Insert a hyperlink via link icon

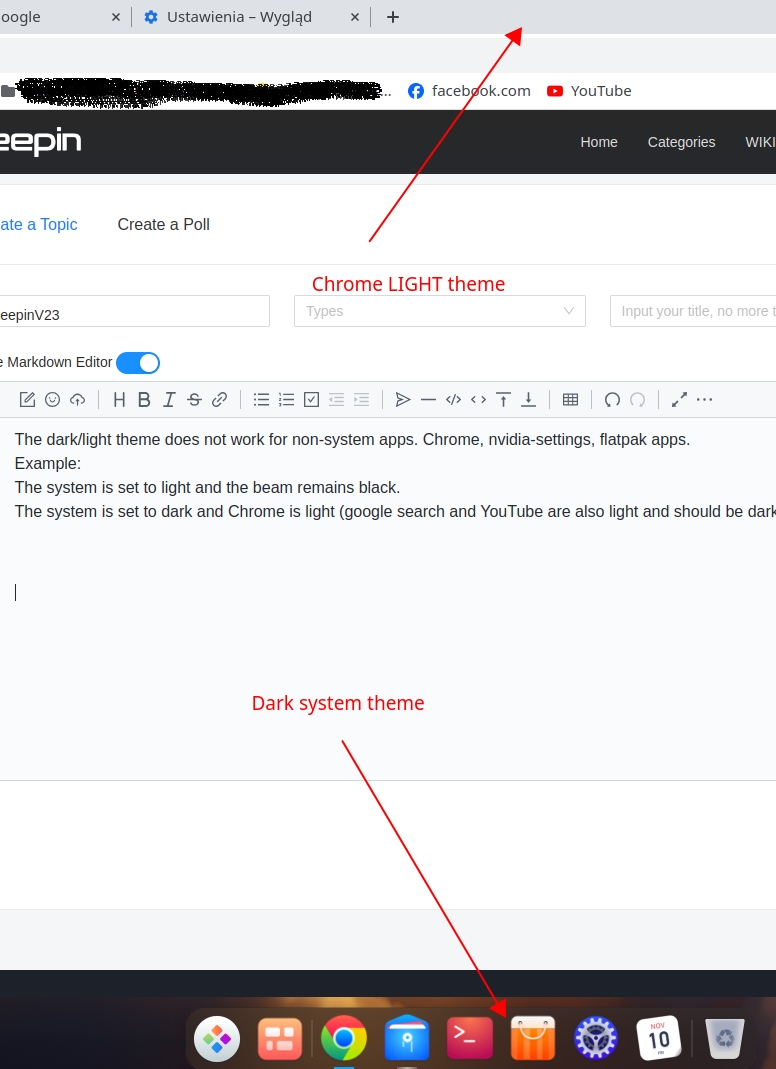(x=220, y=400)
